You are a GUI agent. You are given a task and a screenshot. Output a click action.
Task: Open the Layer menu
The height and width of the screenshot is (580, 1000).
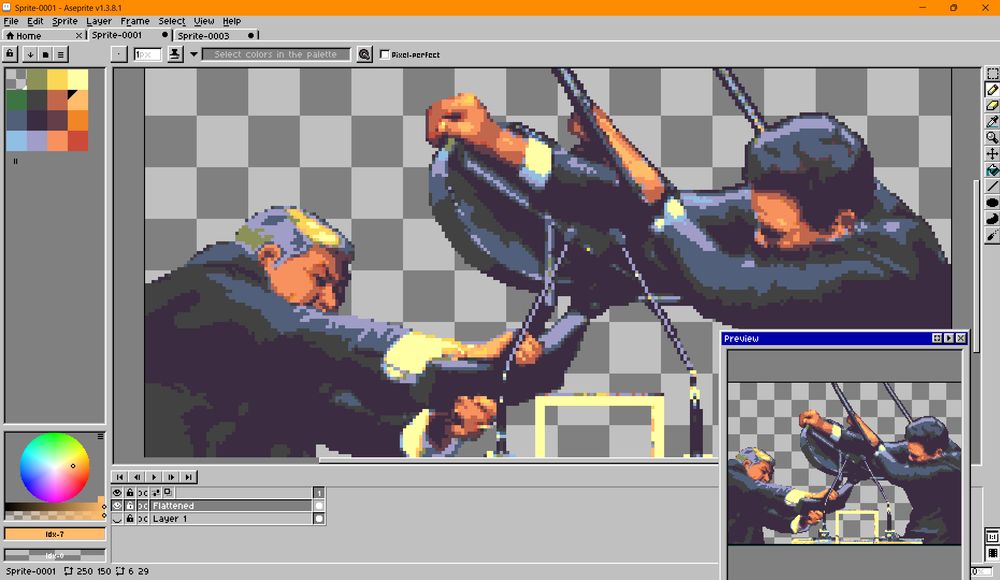[x=99, y=21]
